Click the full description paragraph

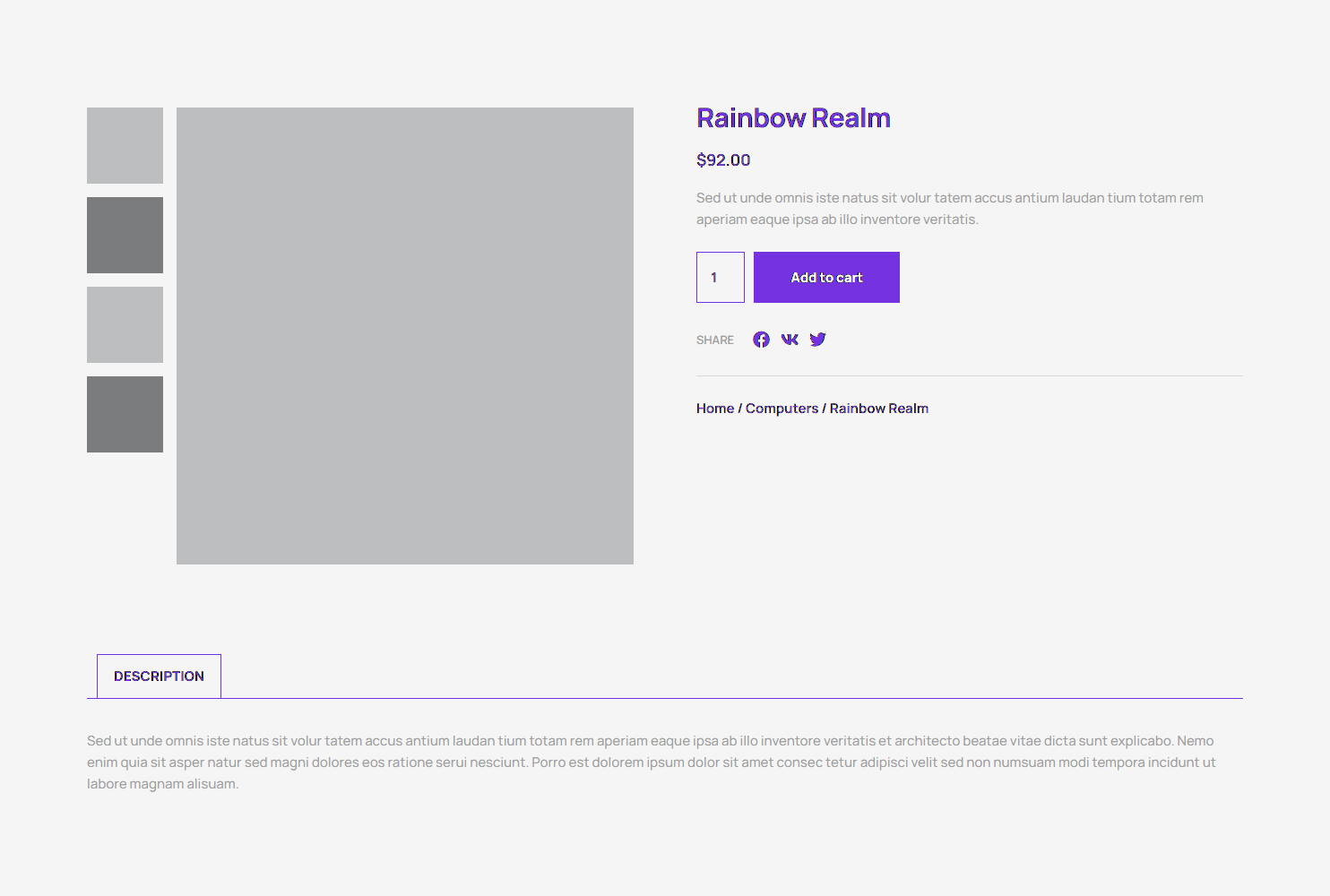coord(651,762)
